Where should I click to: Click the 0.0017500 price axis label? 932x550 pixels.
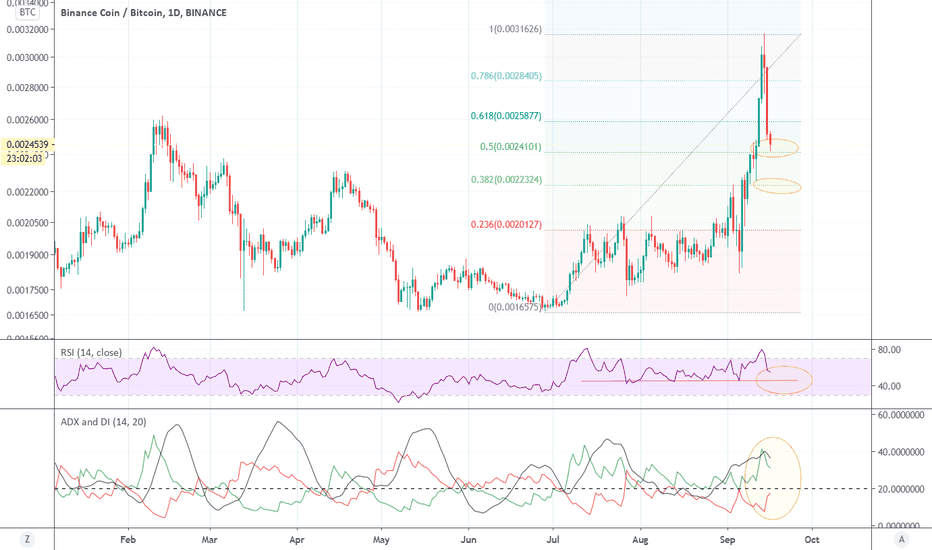click(27, 290)
